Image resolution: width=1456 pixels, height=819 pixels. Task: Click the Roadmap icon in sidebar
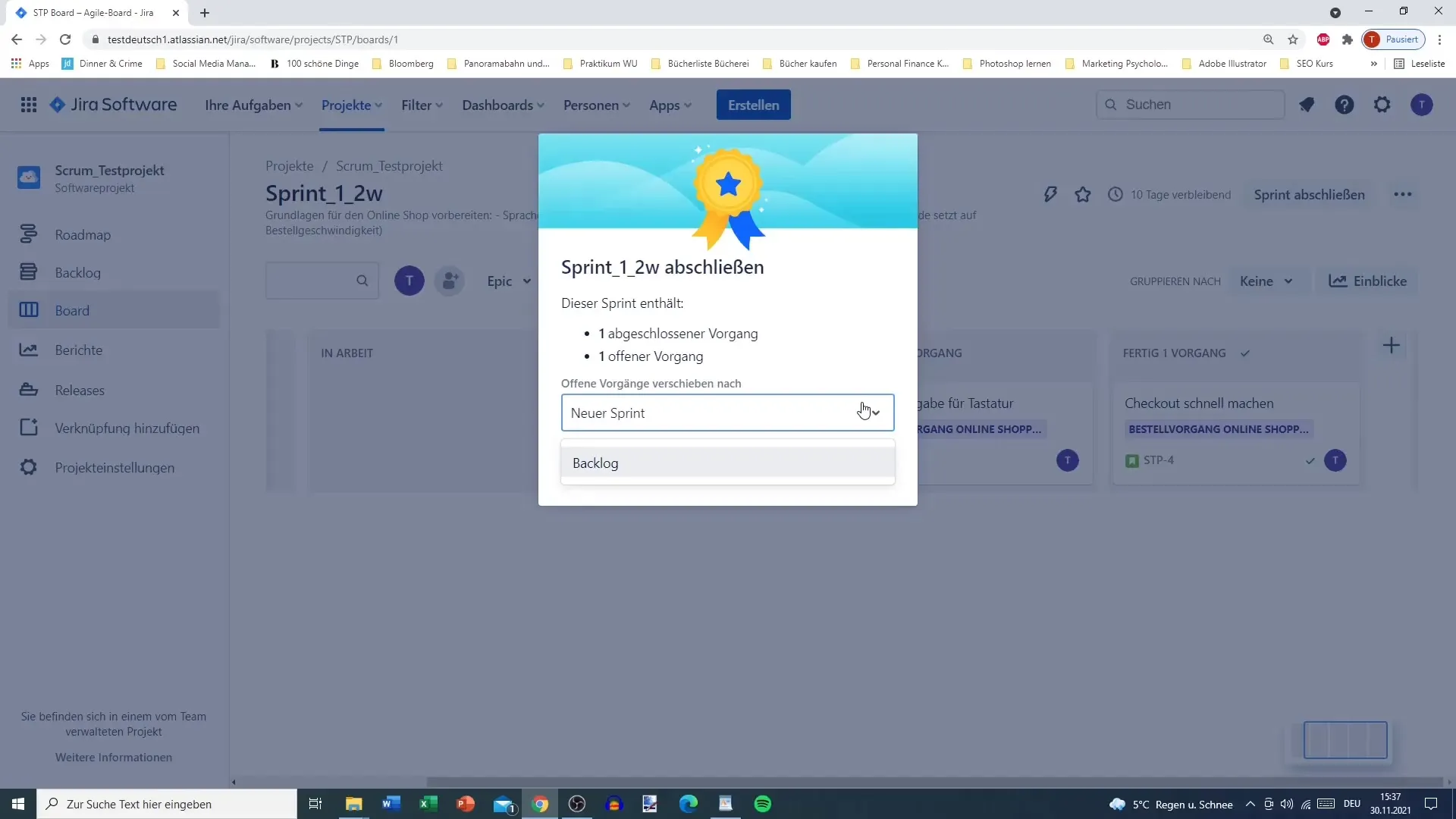click(x=29, y=234)
